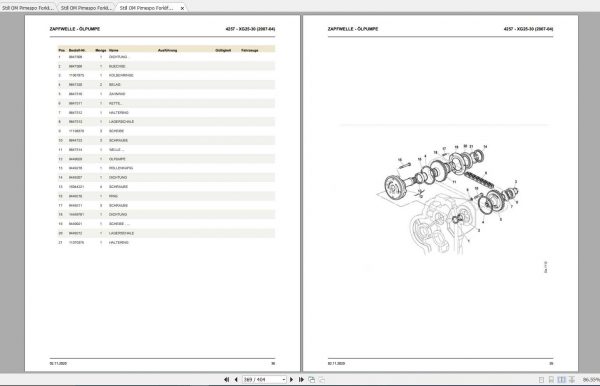The width and height of the screenshot is (600, 386).
Task: Select the ROLLENKÄFIG row name
Action: [121, 168]
